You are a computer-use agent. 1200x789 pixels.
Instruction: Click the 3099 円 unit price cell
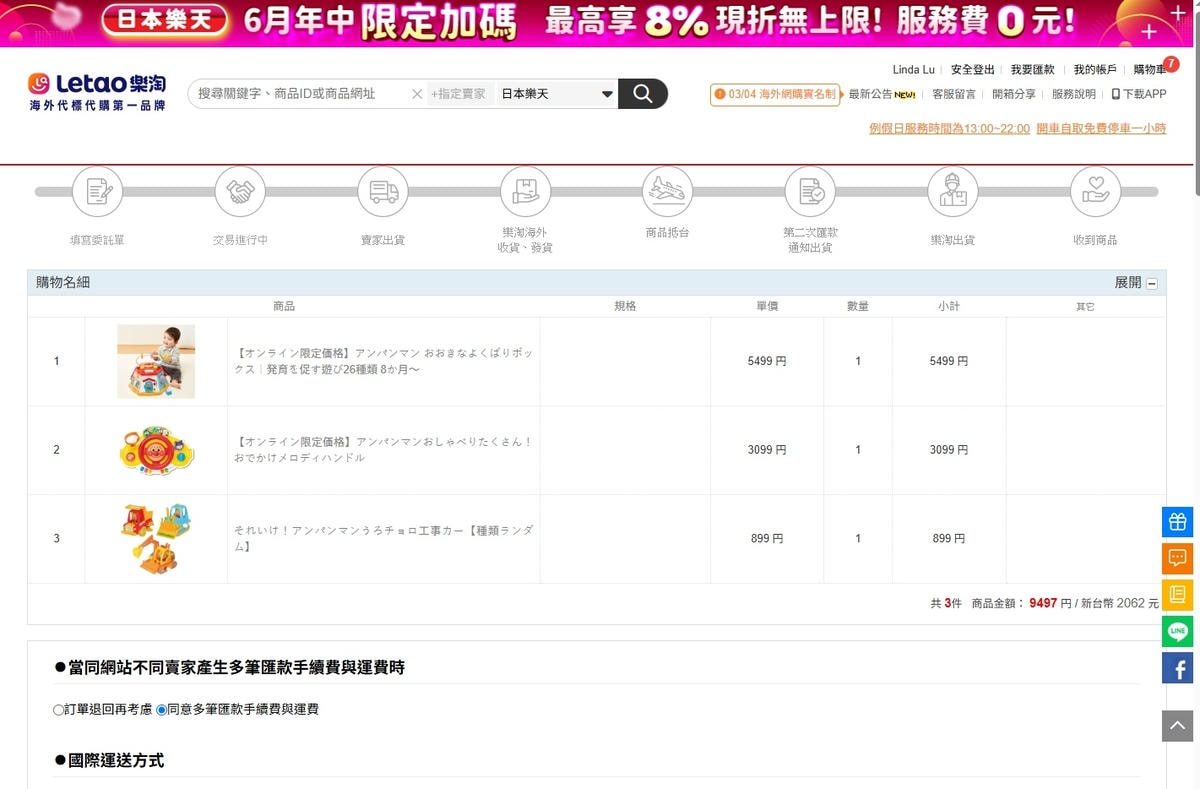coord(767,450)
